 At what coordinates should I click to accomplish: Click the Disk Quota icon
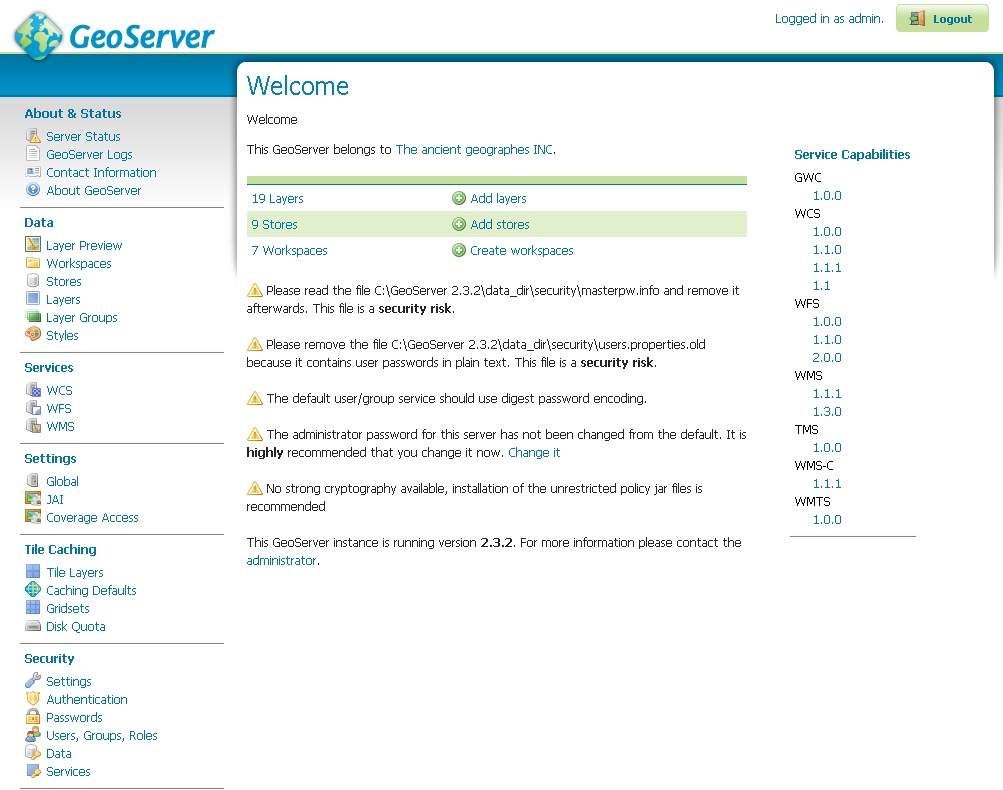(x=33, y=626)
